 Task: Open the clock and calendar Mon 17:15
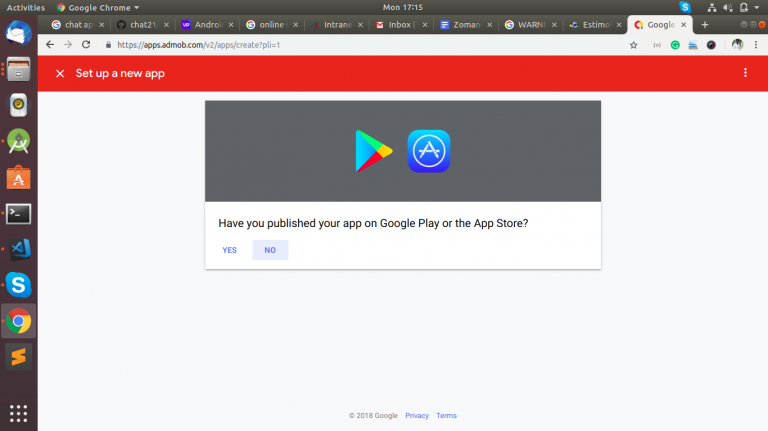click(403, 7)
